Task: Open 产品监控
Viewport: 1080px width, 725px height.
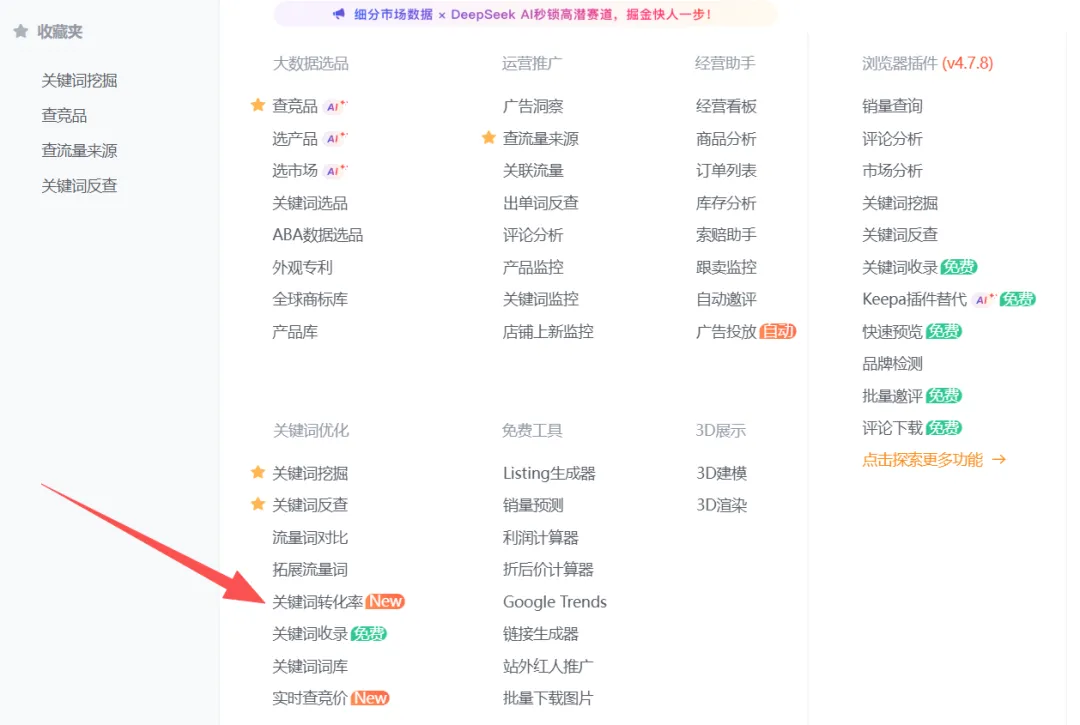Action: click(533, 267)
